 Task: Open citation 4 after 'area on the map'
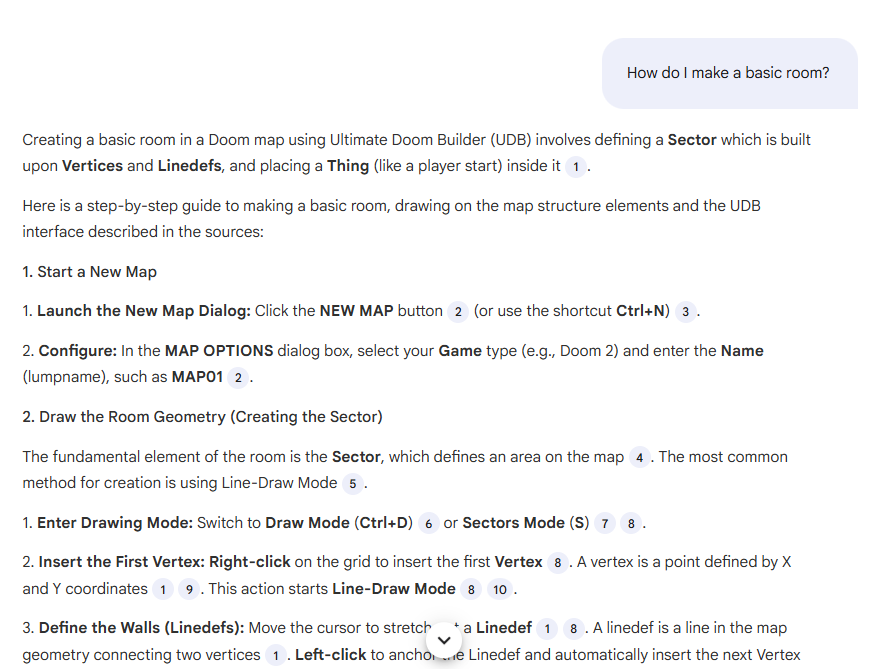[639, 458]
